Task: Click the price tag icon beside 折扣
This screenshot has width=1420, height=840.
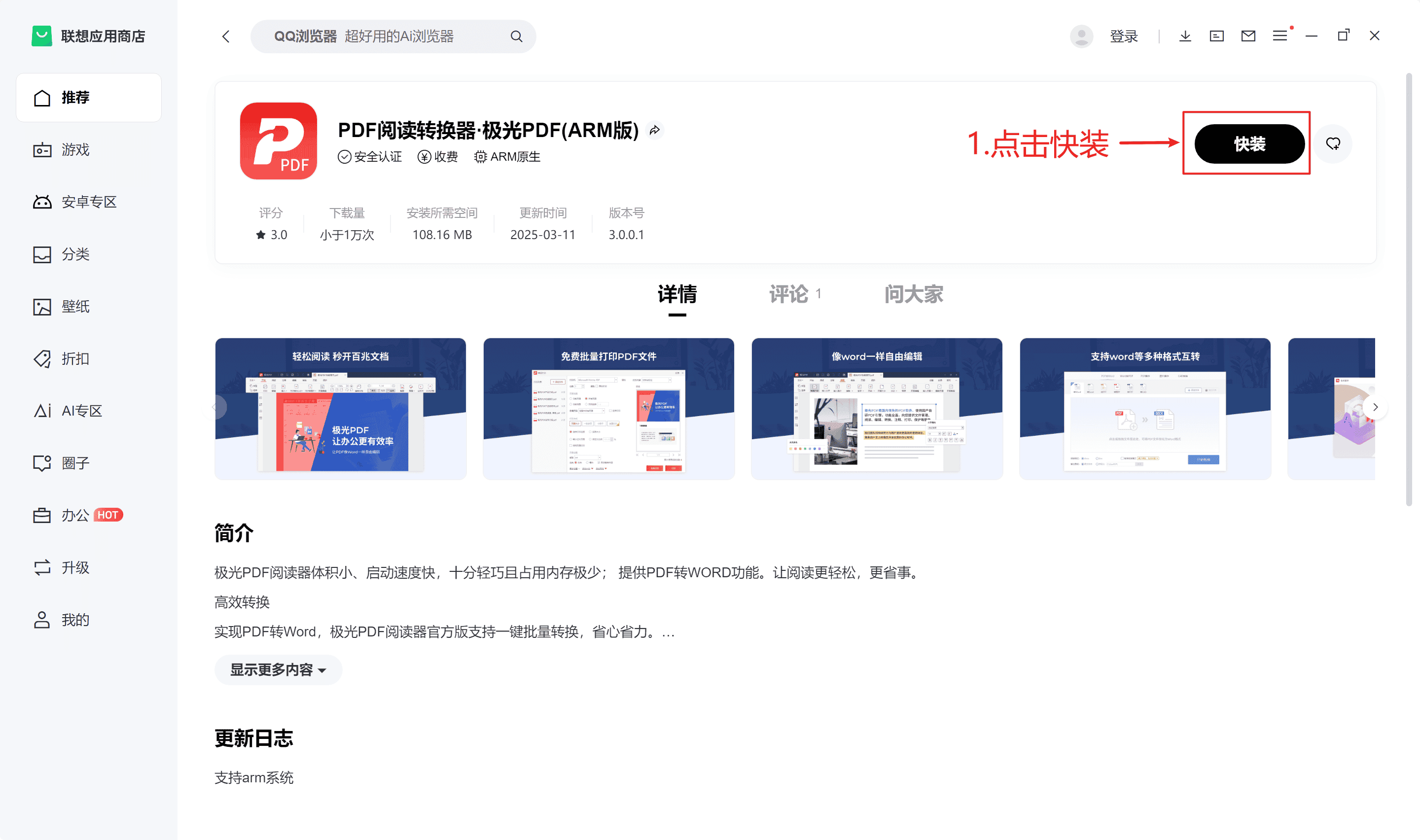Action: click(x=42, y=359)
